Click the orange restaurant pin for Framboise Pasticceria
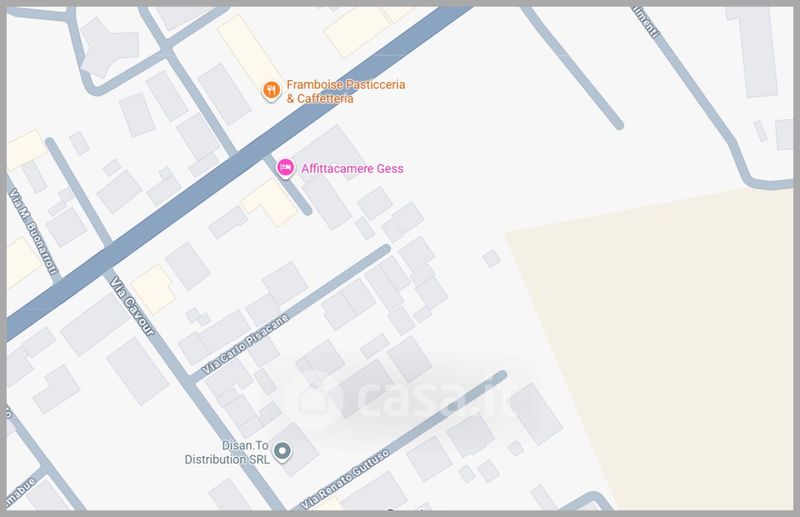 [271, 91]
